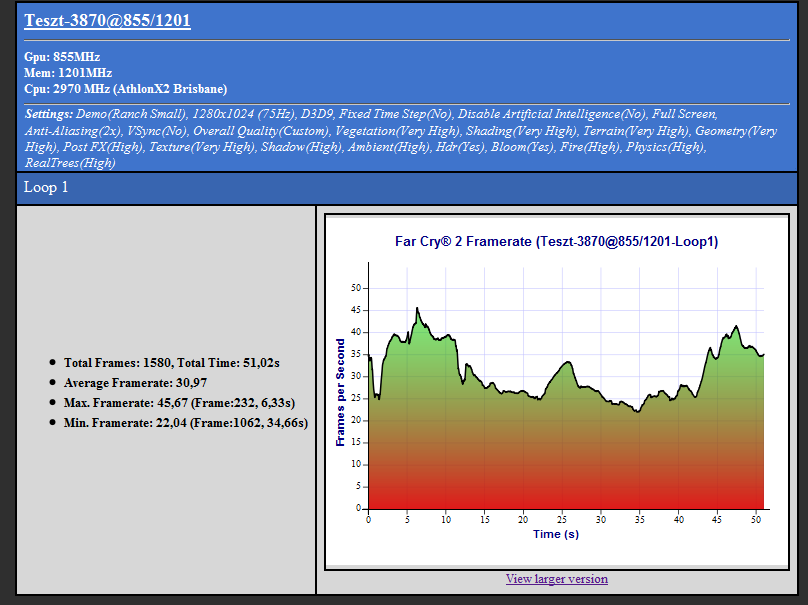Click the Time (s) axis label
This screenshot has height=605, width=808.
[x=556, y=534]
